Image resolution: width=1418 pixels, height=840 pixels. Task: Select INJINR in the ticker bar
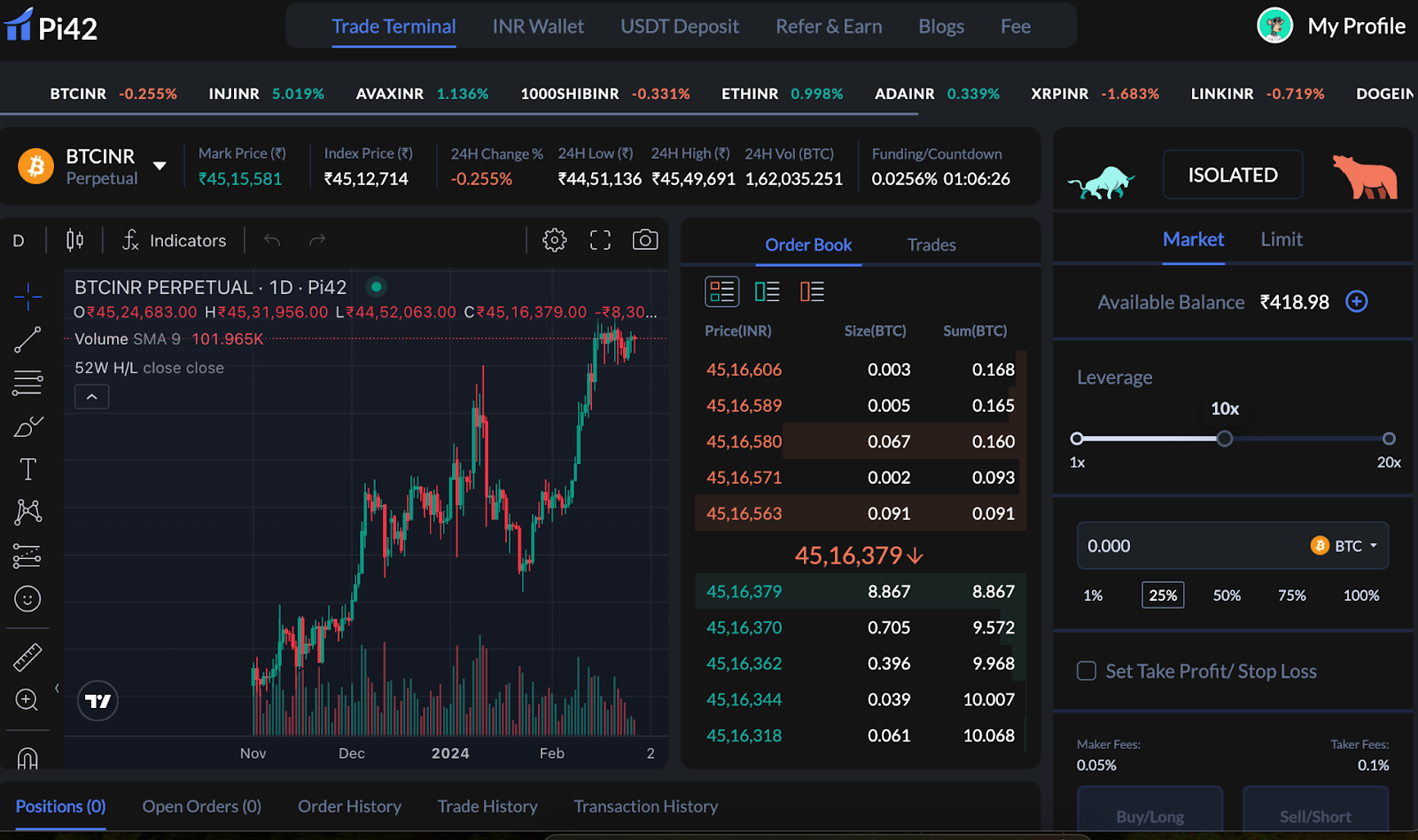coord(266,94)
